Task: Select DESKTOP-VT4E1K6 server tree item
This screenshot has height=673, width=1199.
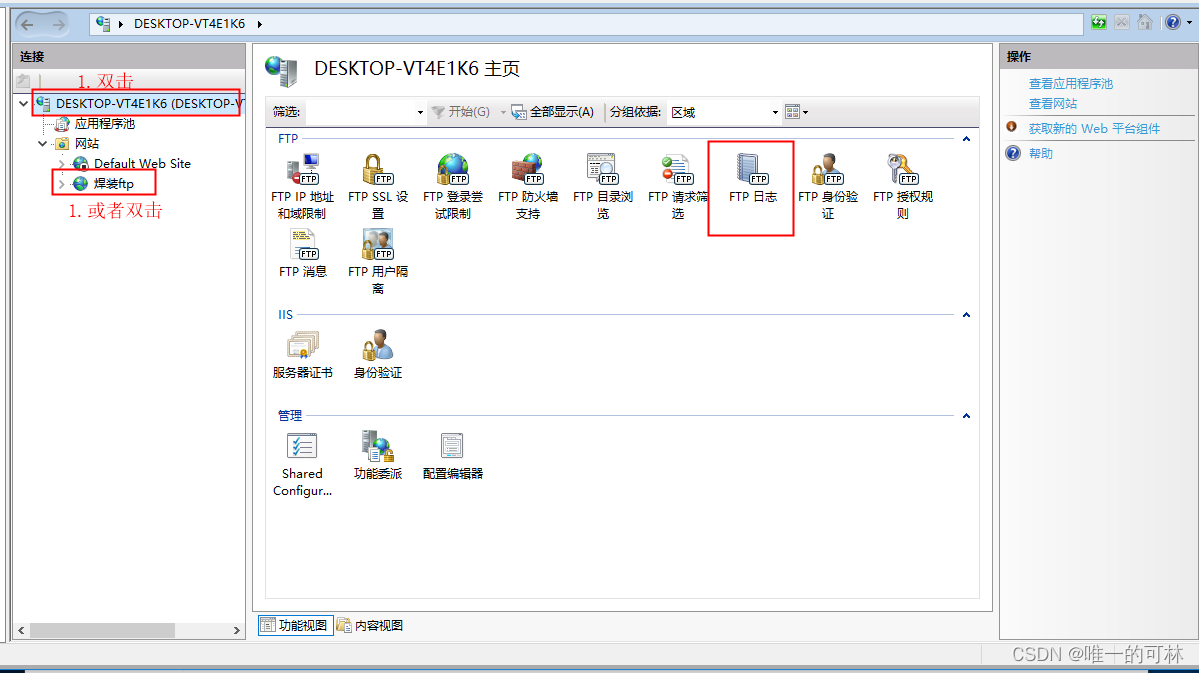Action: tap(149, 103)
